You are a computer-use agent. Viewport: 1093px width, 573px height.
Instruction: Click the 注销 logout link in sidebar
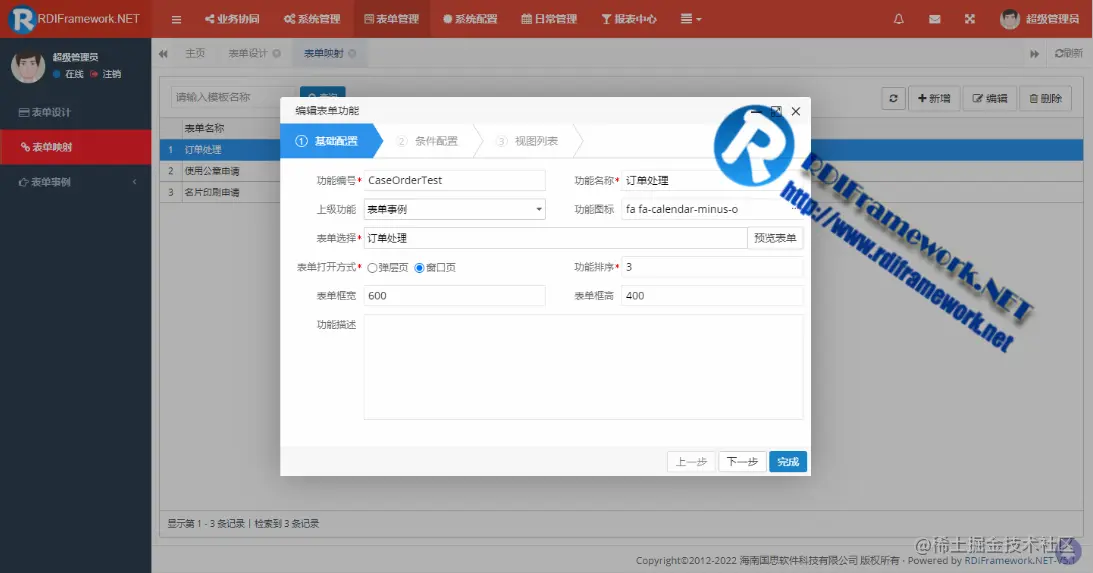[x=107, y=74]
